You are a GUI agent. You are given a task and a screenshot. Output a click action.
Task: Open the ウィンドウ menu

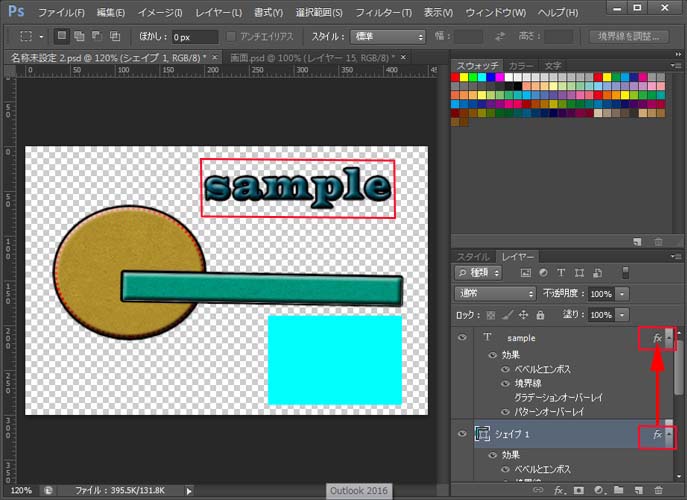pos(496,13)
